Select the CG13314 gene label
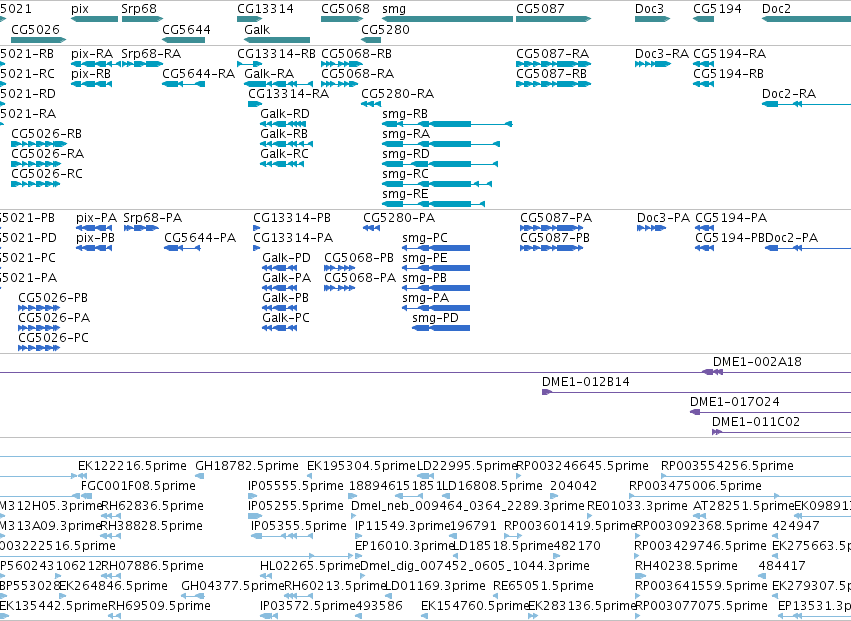 tap(265, 9)
